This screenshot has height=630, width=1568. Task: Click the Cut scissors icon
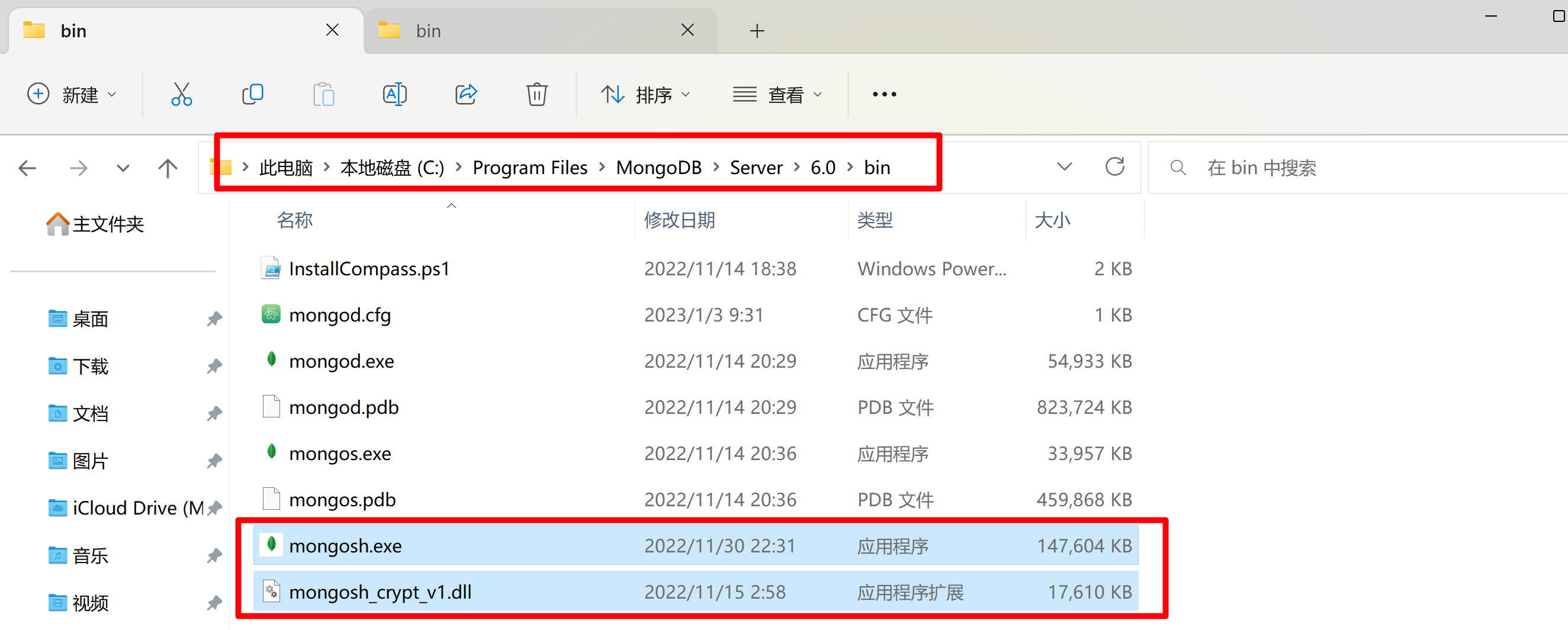pyautogui.click(x=181, y=94)
